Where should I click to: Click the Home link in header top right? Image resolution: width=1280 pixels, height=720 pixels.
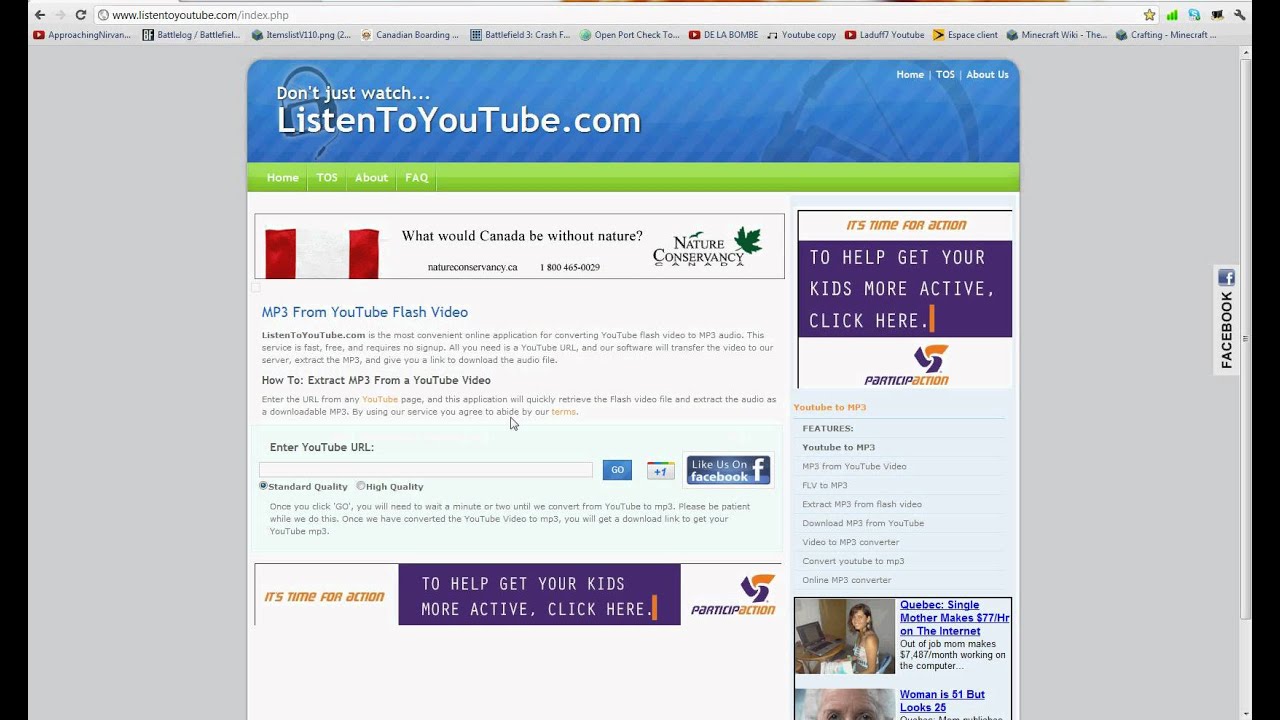point(910,75)
